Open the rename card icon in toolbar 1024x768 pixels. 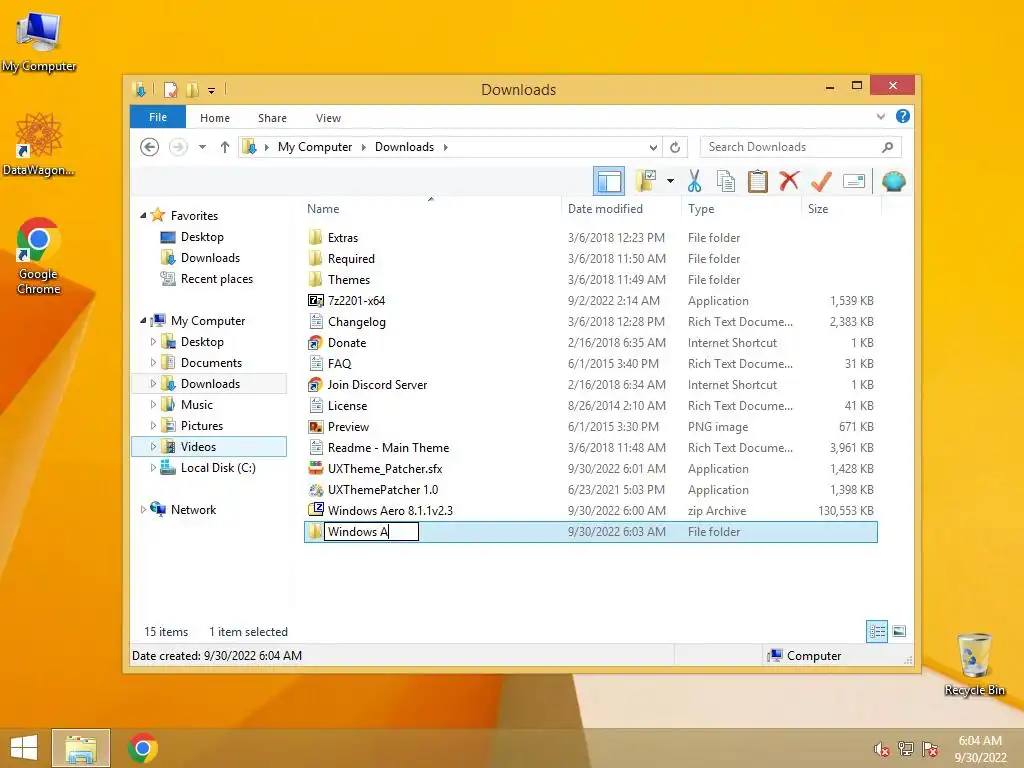point(854,181)
